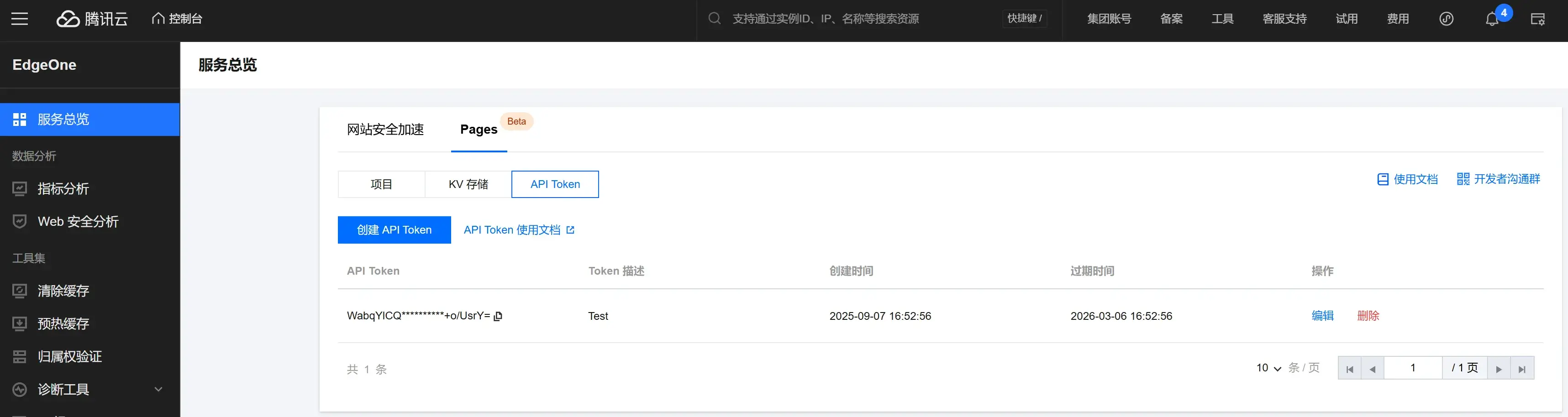Open the 集团账号 menu
1568x417 pixels.
(1109, 19)
